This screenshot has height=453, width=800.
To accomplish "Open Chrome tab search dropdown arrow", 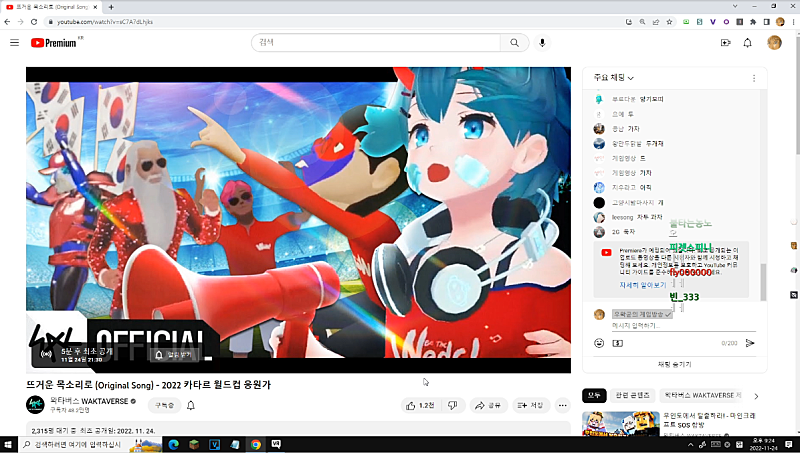I will (735, 6).
